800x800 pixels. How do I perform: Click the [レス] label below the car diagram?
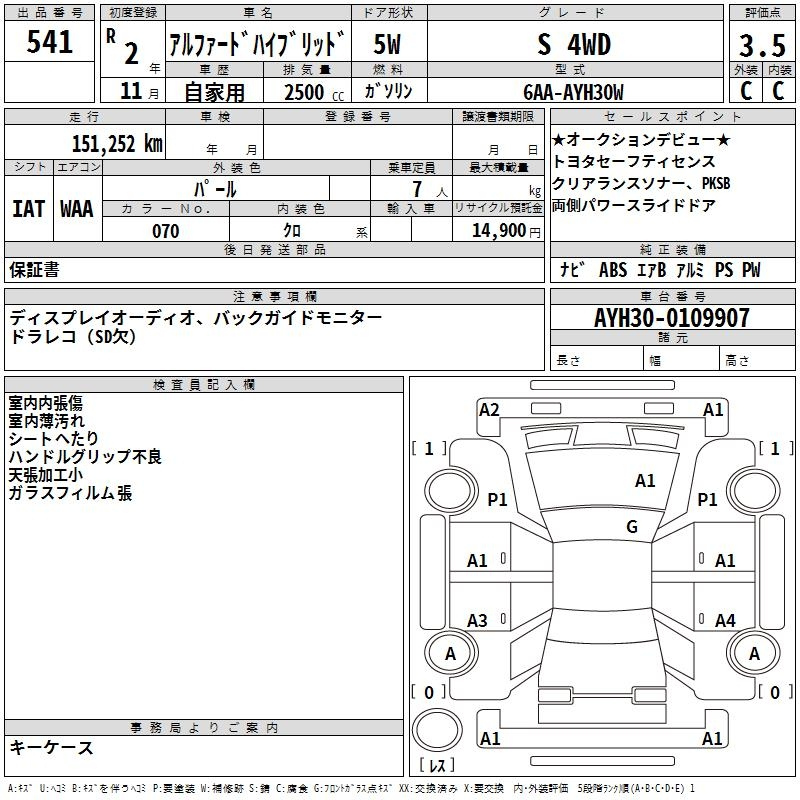tap(437, 766)
